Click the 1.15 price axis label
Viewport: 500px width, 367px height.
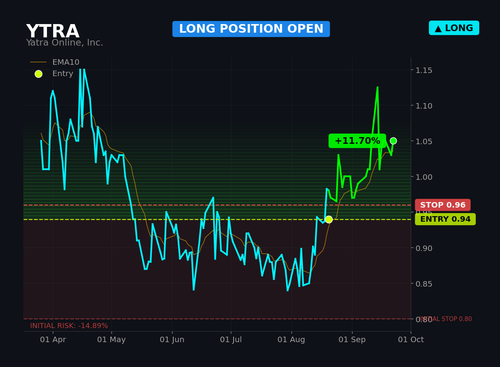[x=424, y=70]
